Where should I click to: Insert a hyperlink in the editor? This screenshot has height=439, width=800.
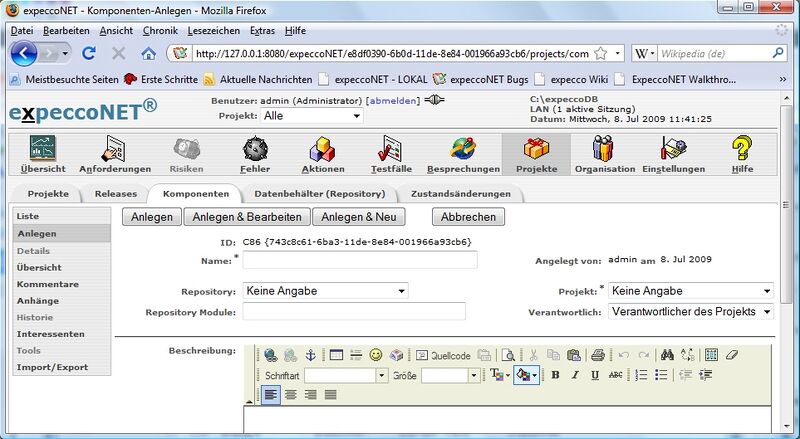(270, 355)
